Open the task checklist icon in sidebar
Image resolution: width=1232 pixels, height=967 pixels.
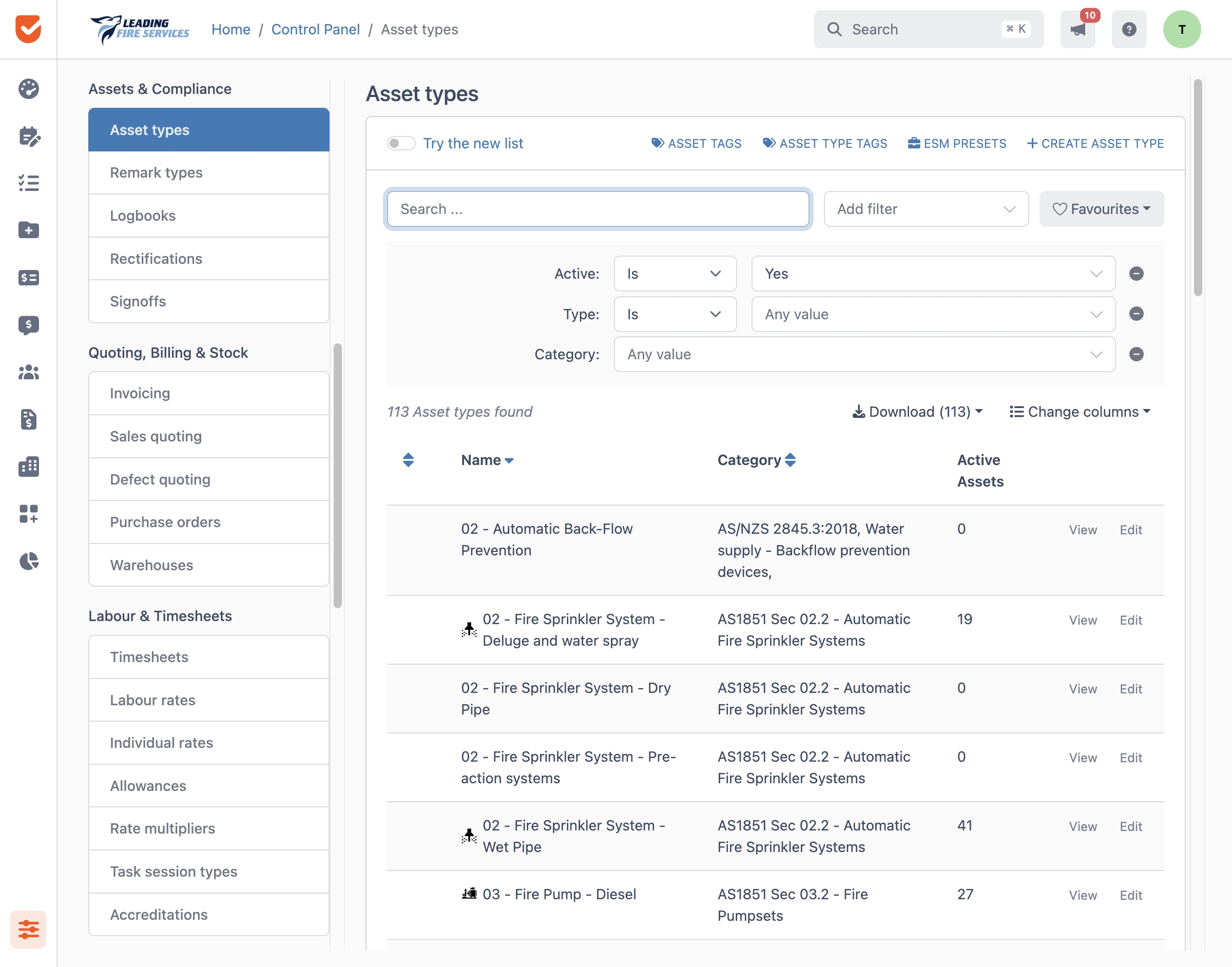28,183
